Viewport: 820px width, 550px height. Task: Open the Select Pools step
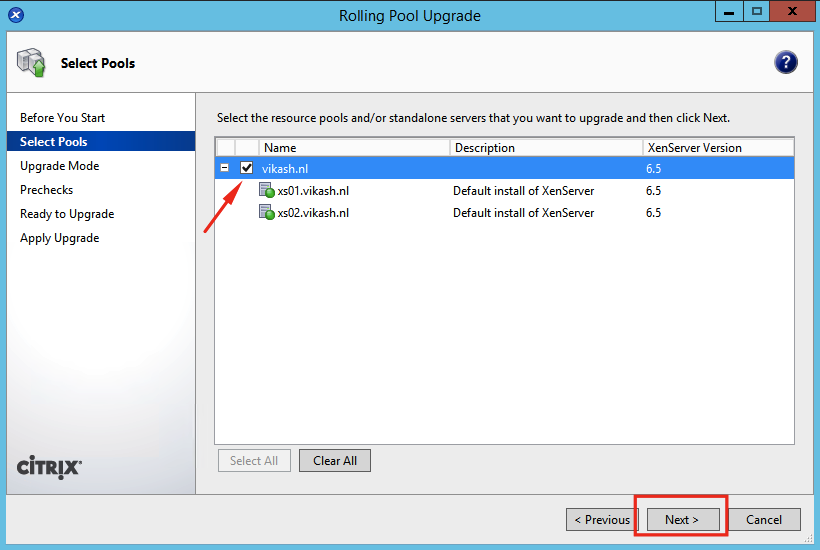[101, 141]
